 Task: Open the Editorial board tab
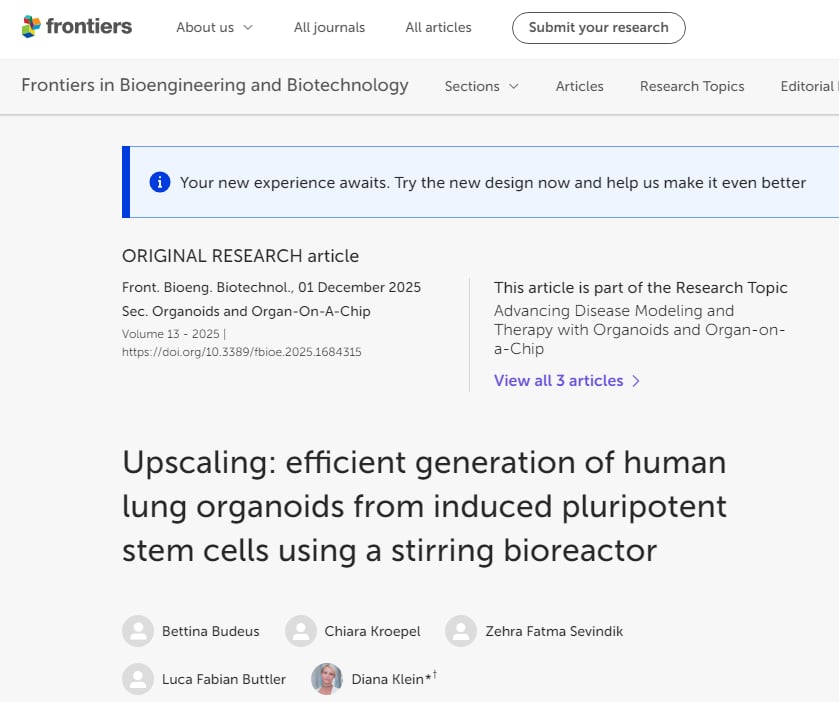[808, 86]
